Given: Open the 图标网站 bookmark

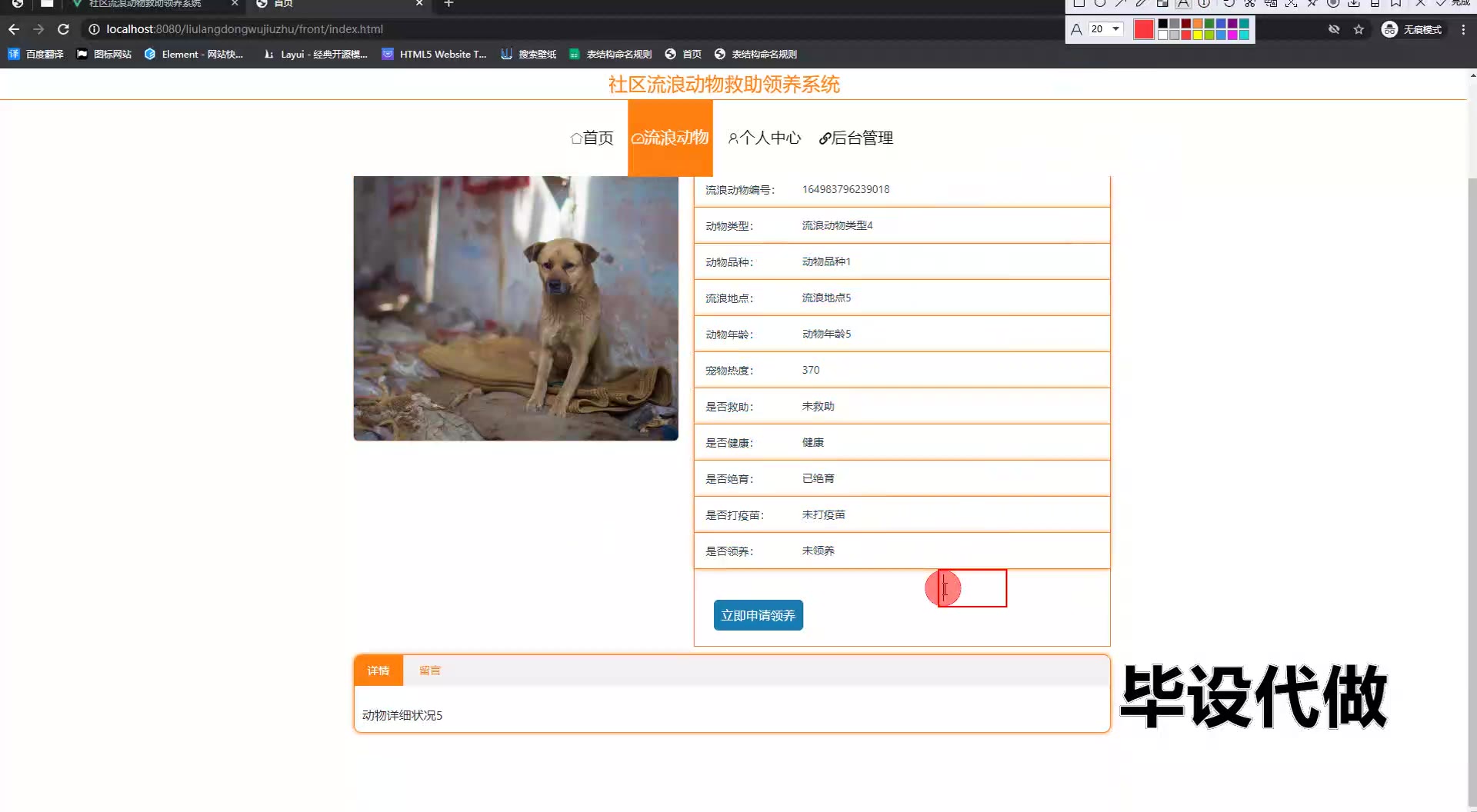Looking at the screenshot, I should click(x=105, y=54).
